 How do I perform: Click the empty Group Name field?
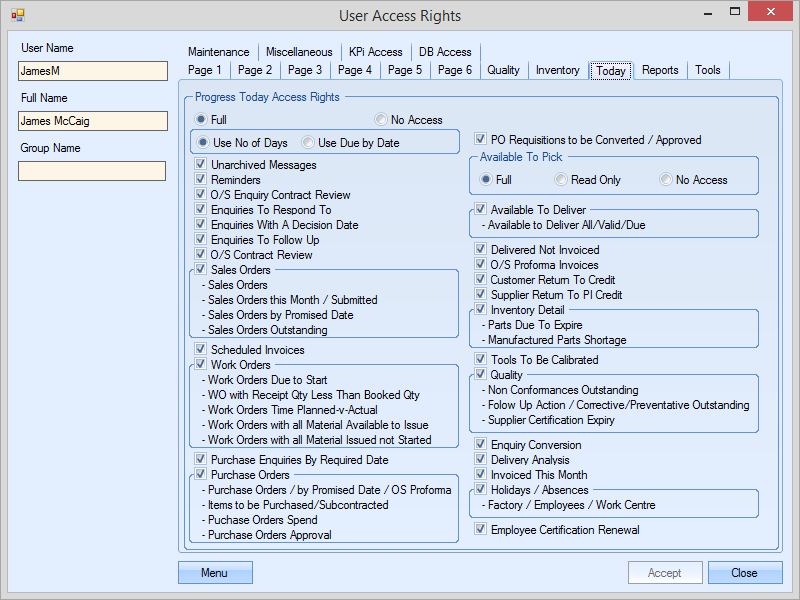click(93, 171)
